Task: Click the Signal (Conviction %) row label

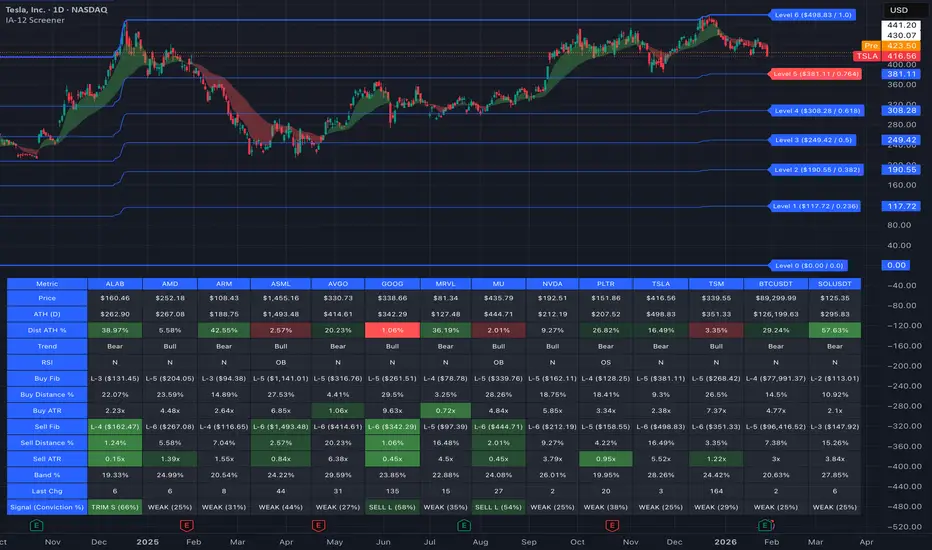Action: [47, 507]
